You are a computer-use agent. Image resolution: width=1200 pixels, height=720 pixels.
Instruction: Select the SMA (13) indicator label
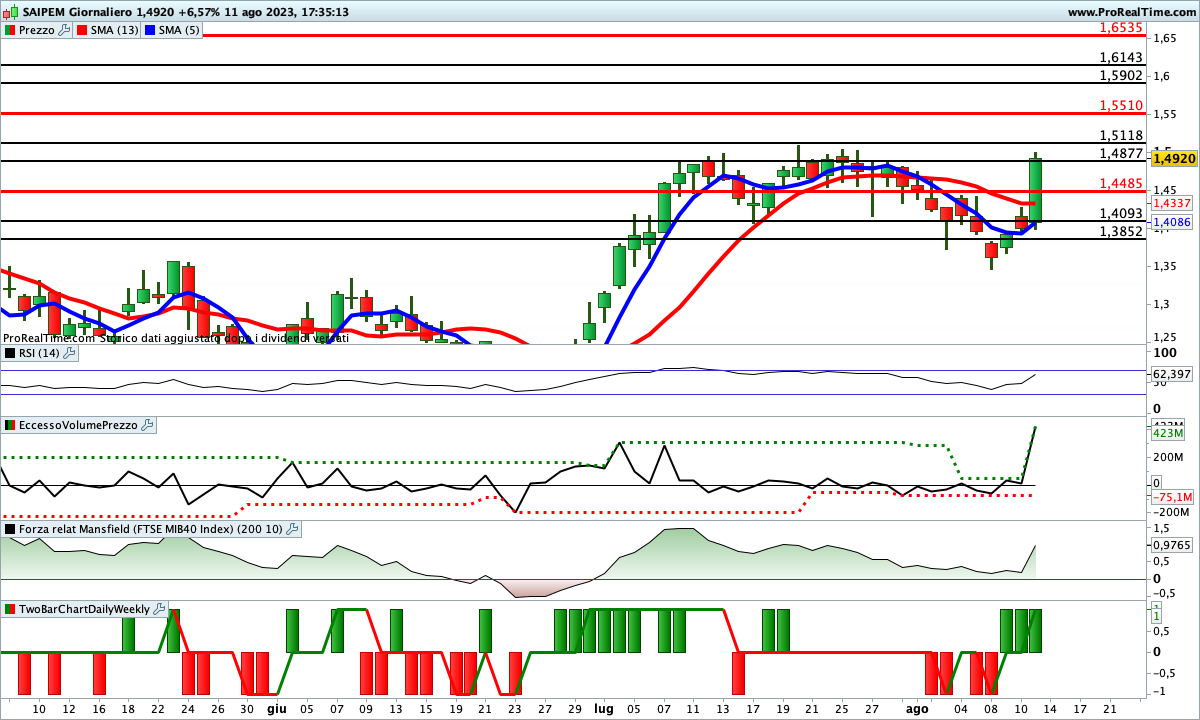[x=114, y=30]
